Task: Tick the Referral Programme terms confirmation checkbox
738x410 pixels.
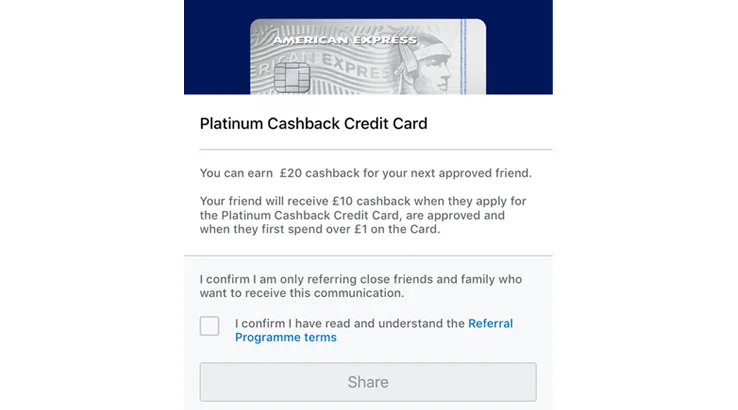Action: pyautogui.click(x=209, y=326)
